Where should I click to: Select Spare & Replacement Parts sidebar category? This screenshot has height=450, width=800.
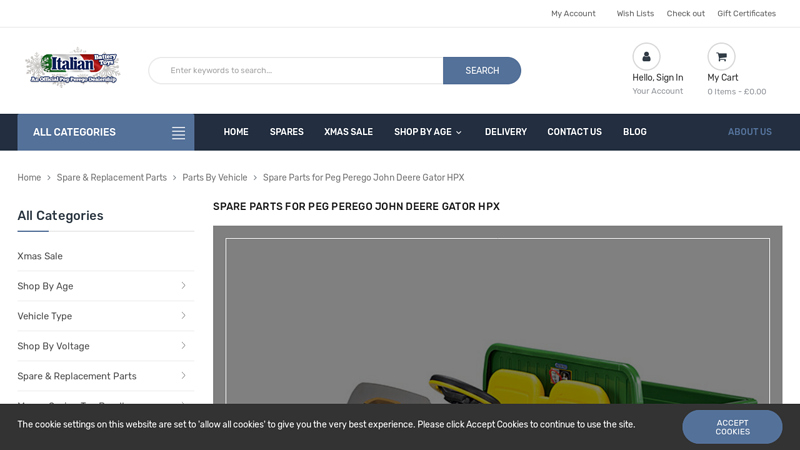pos(77,376)
